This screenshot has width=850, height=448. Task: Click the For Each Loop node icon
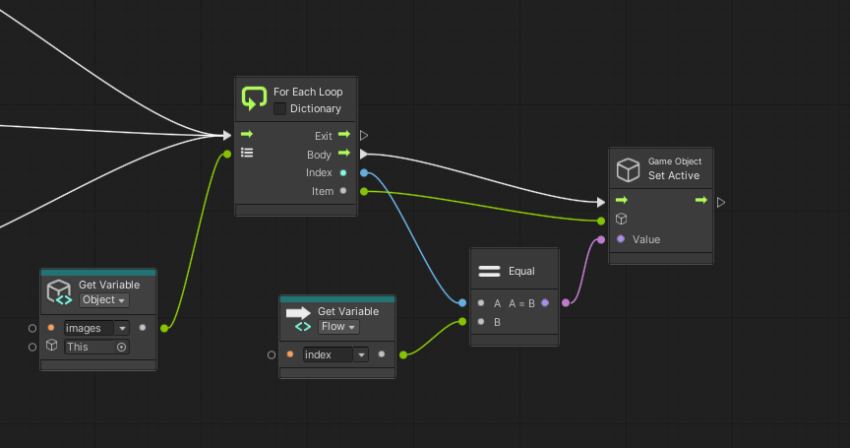coord(254,99)
